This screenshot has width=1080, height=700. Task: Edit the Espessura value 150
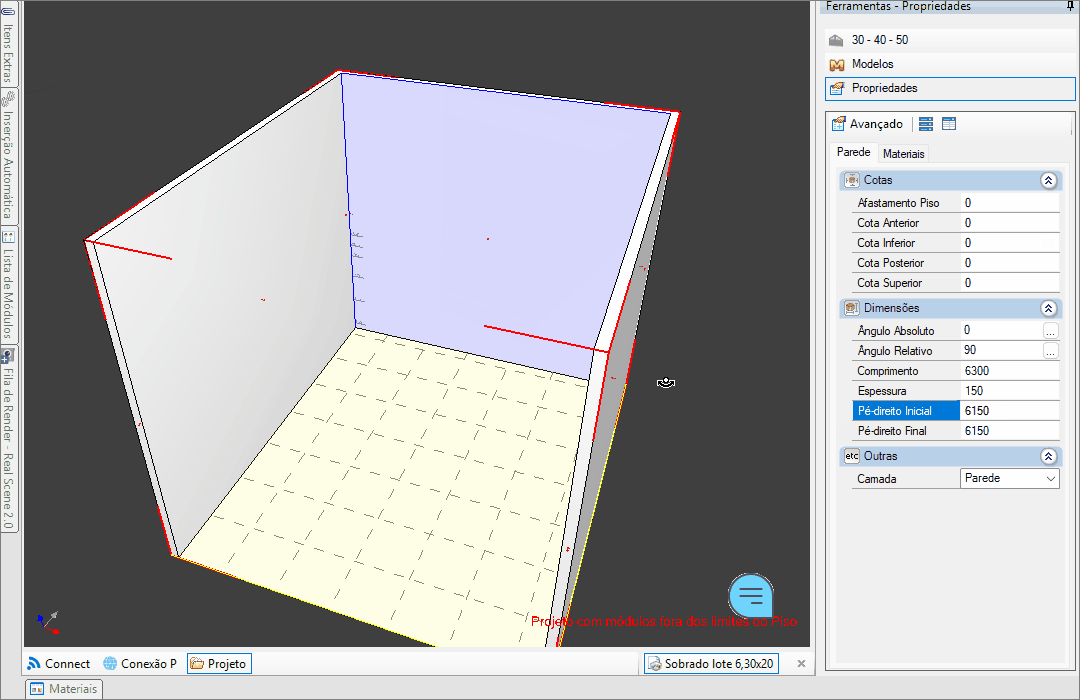(x=1010, y=391)
